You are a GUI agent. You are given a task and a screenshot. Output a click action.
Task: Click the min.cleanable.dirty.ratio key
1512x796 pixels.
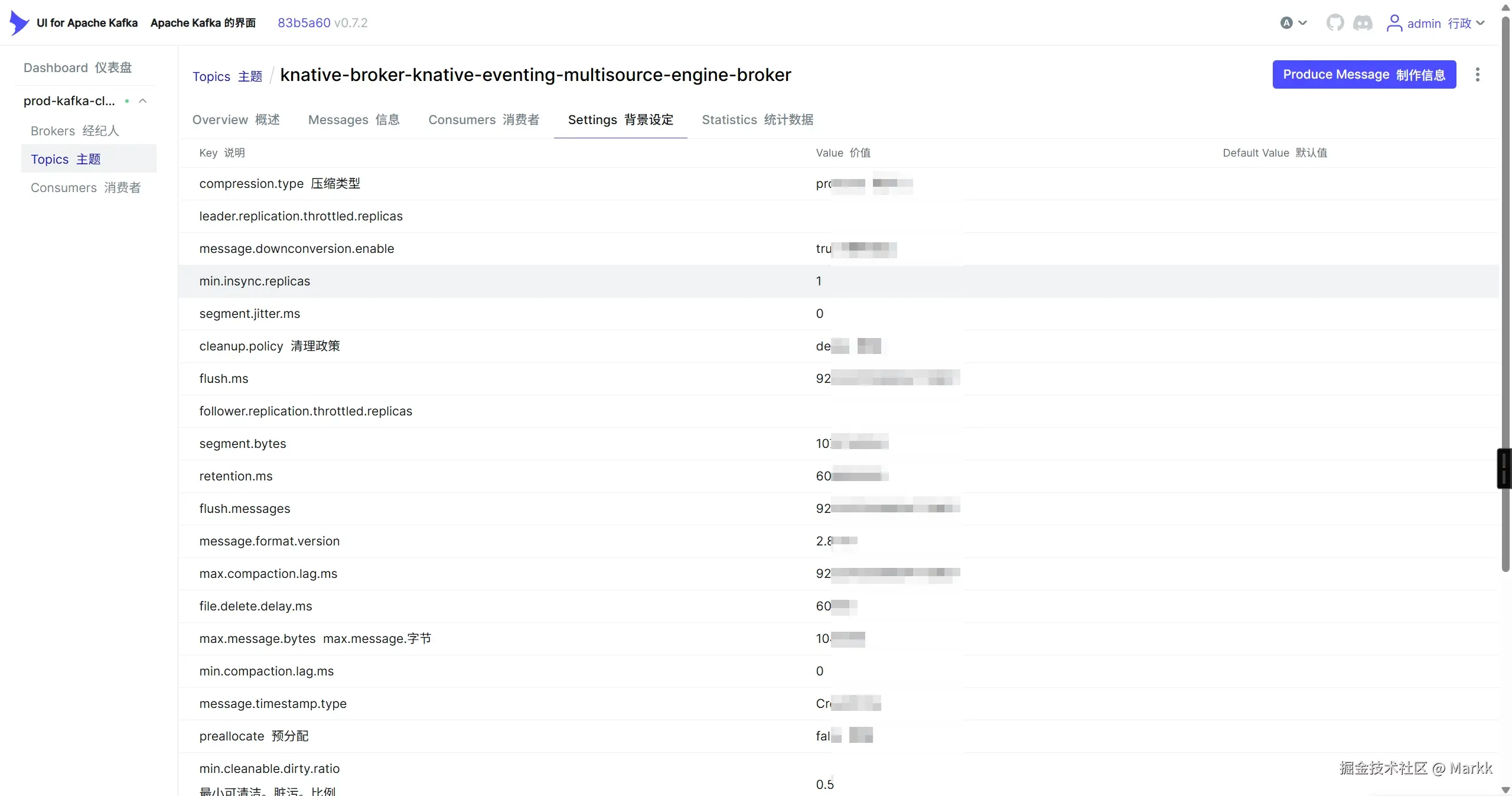269,769
